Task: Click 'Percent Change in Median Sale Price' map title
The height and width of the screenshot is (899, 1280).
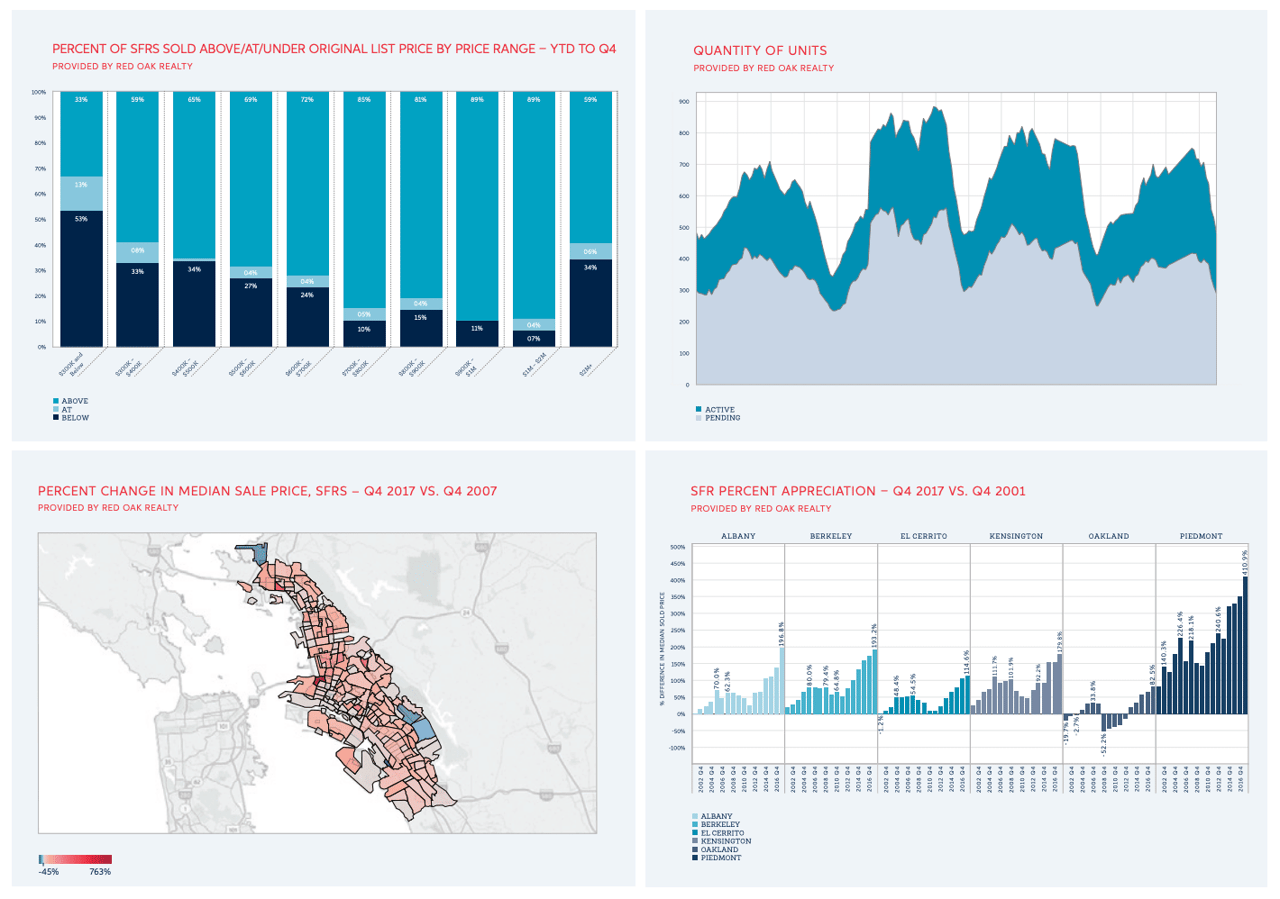Action: pyautogui.click(x=267, y=491)
